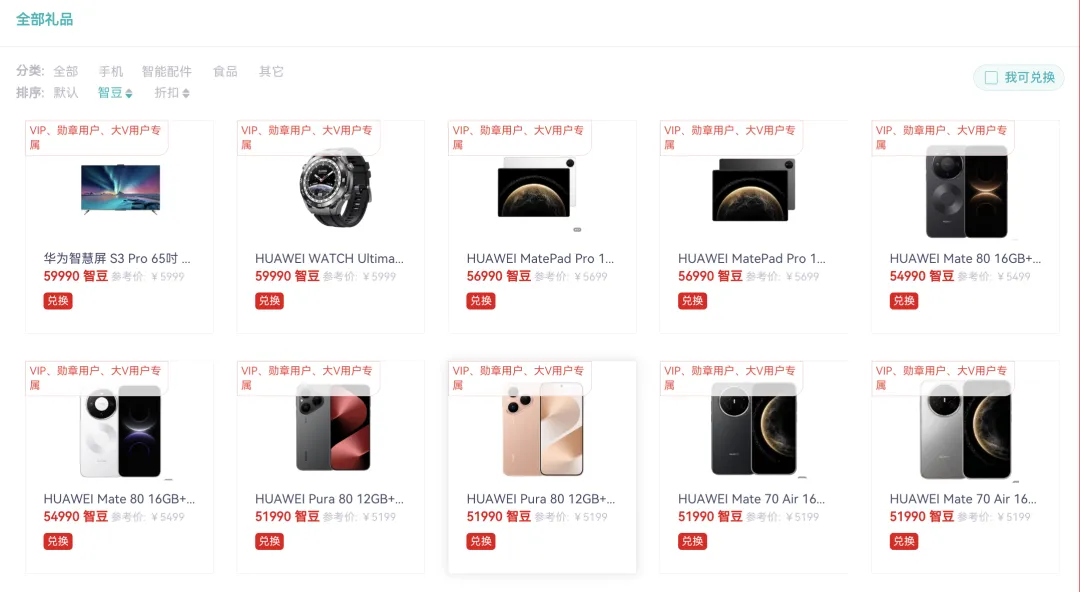The width and height of the screenshot is (1080, 592).
Task: Redeem the black HUAWEI Mate 70 Air
Action: click(x=692, y=541)
